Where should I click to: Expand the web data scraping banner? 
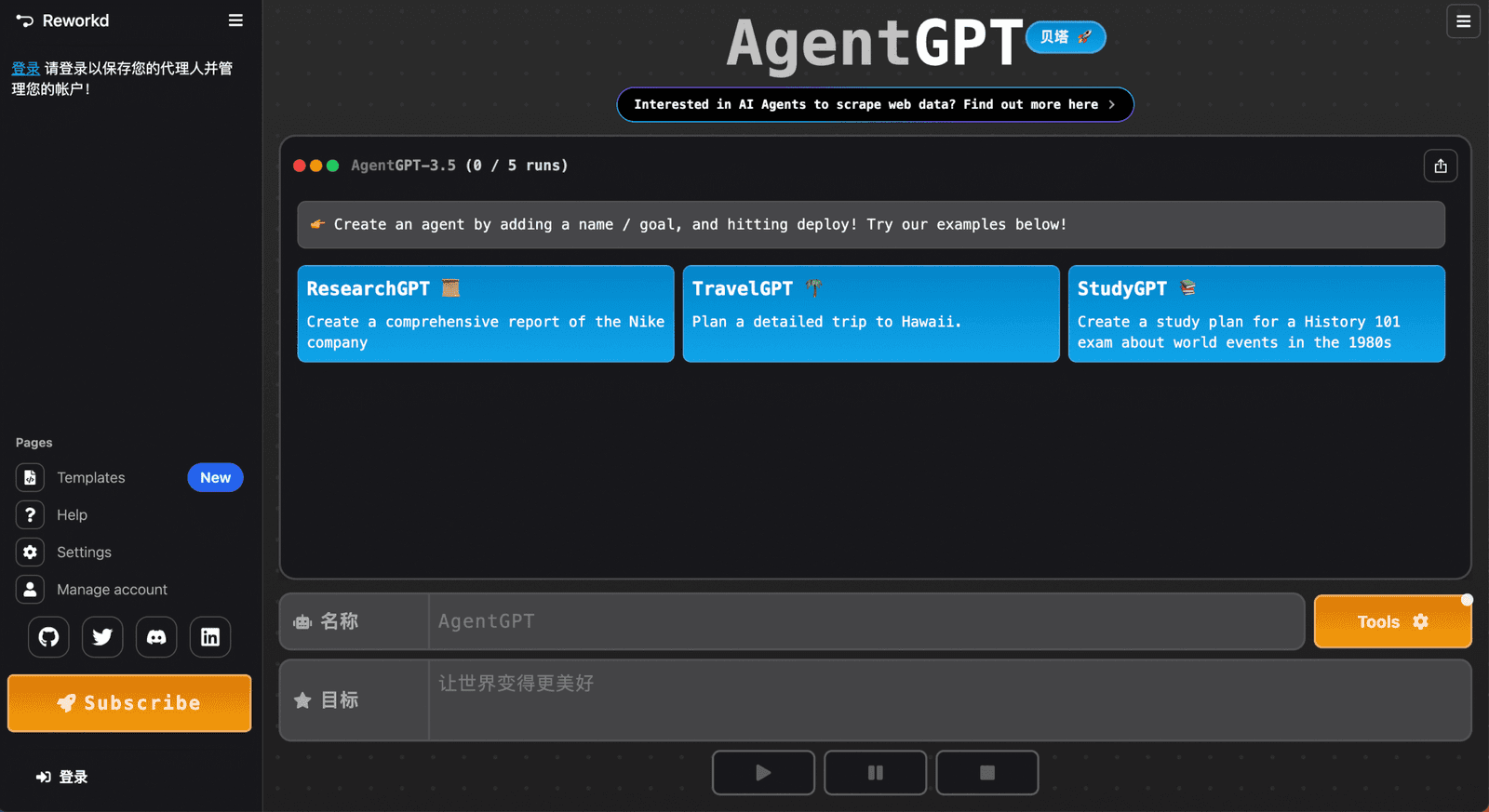[x=874, y=105]
